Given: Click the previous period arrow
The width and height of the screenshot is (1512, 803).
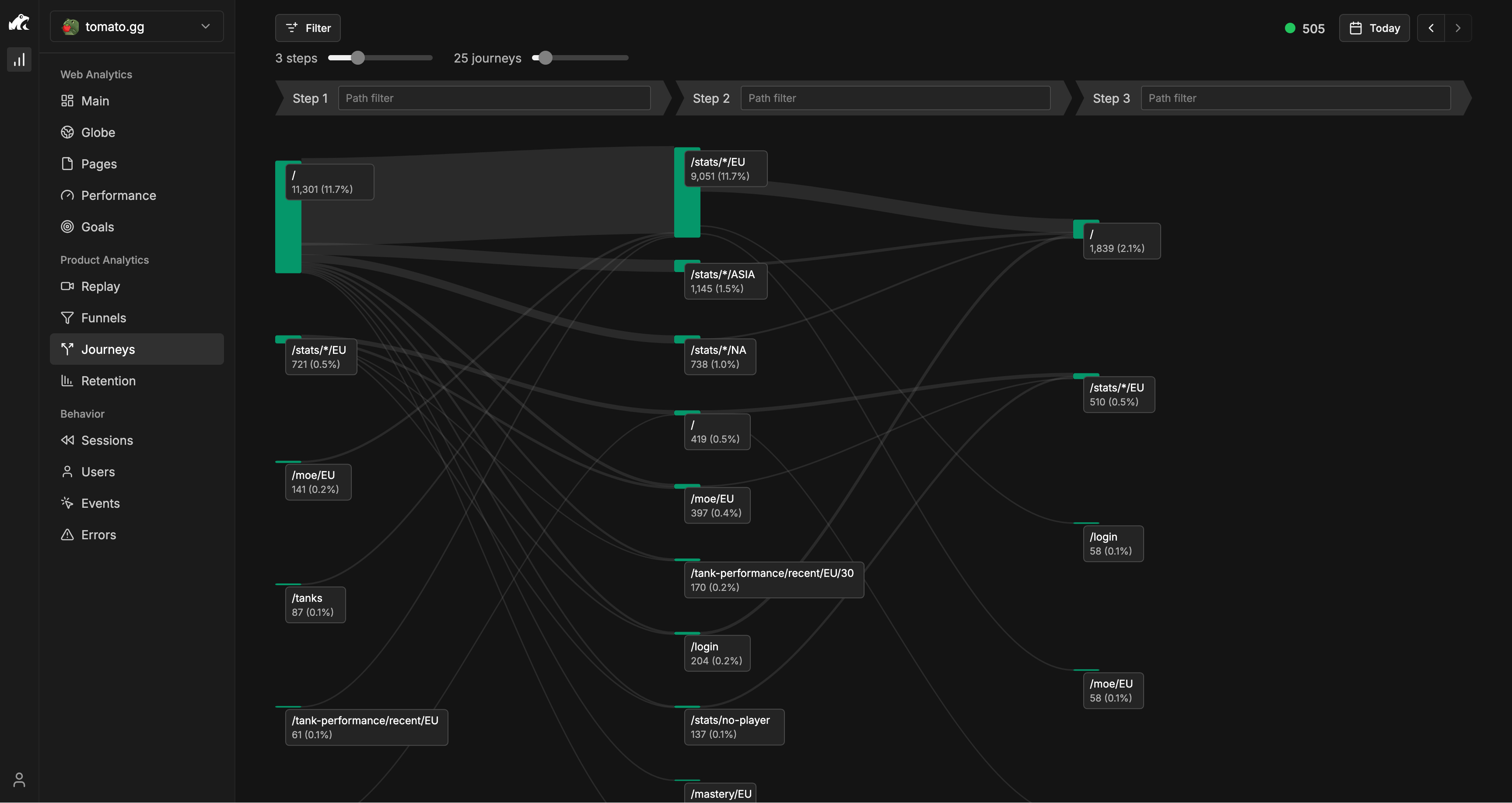Looking at the screenshot, I should pos(1431,28).
